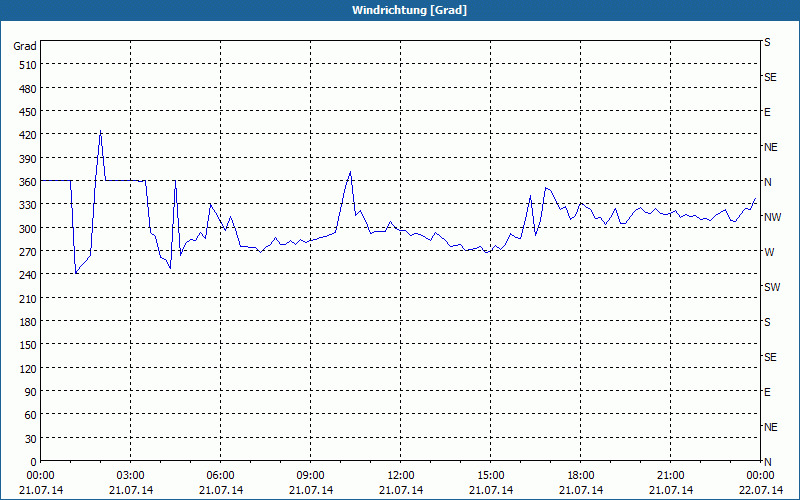The image size is (800, 500).
Task: Click the S compass label level with 180
Action: (767, 322)
